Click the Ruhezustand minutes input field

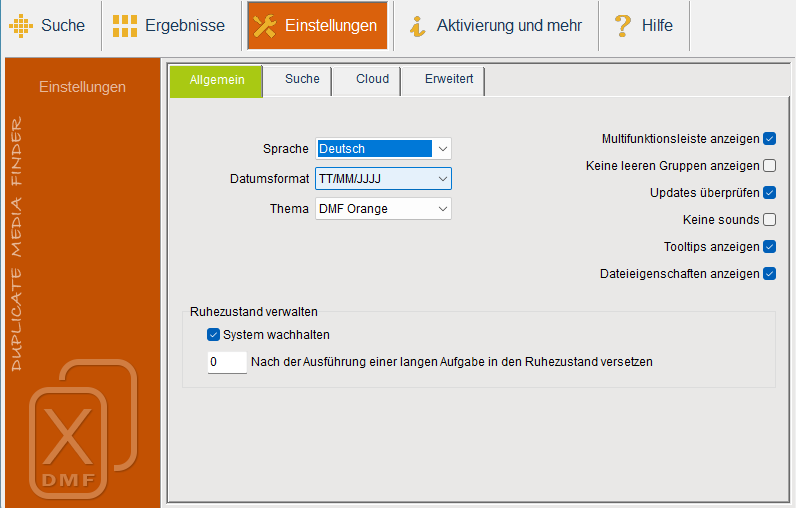pyautogui.click(x=227, y=362)
